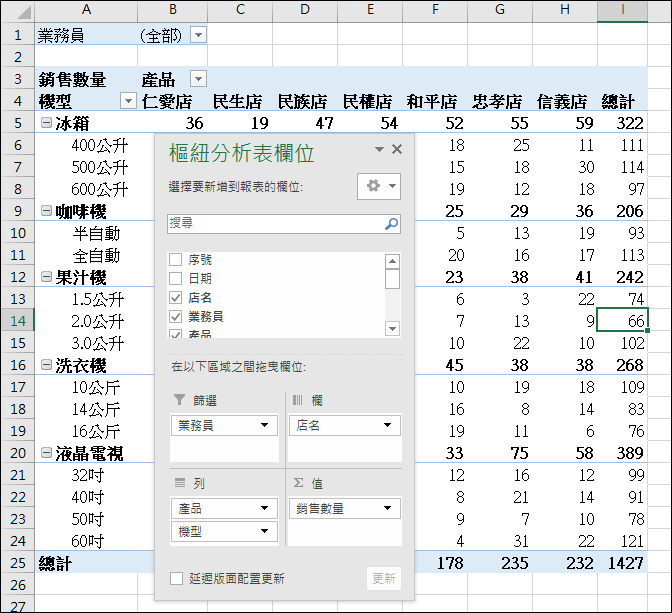Collapse the 洗衣機 group

(x=46, y=365)
